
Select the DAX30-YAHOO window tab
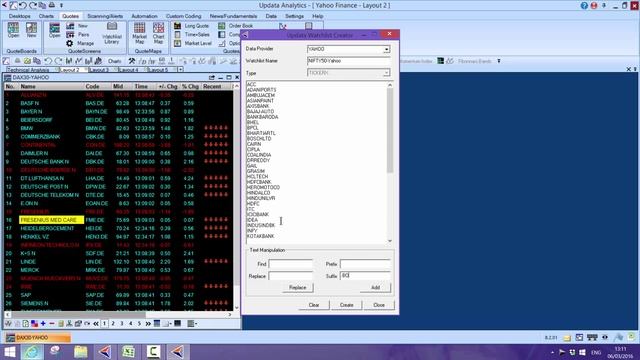(x=38, y=338)
